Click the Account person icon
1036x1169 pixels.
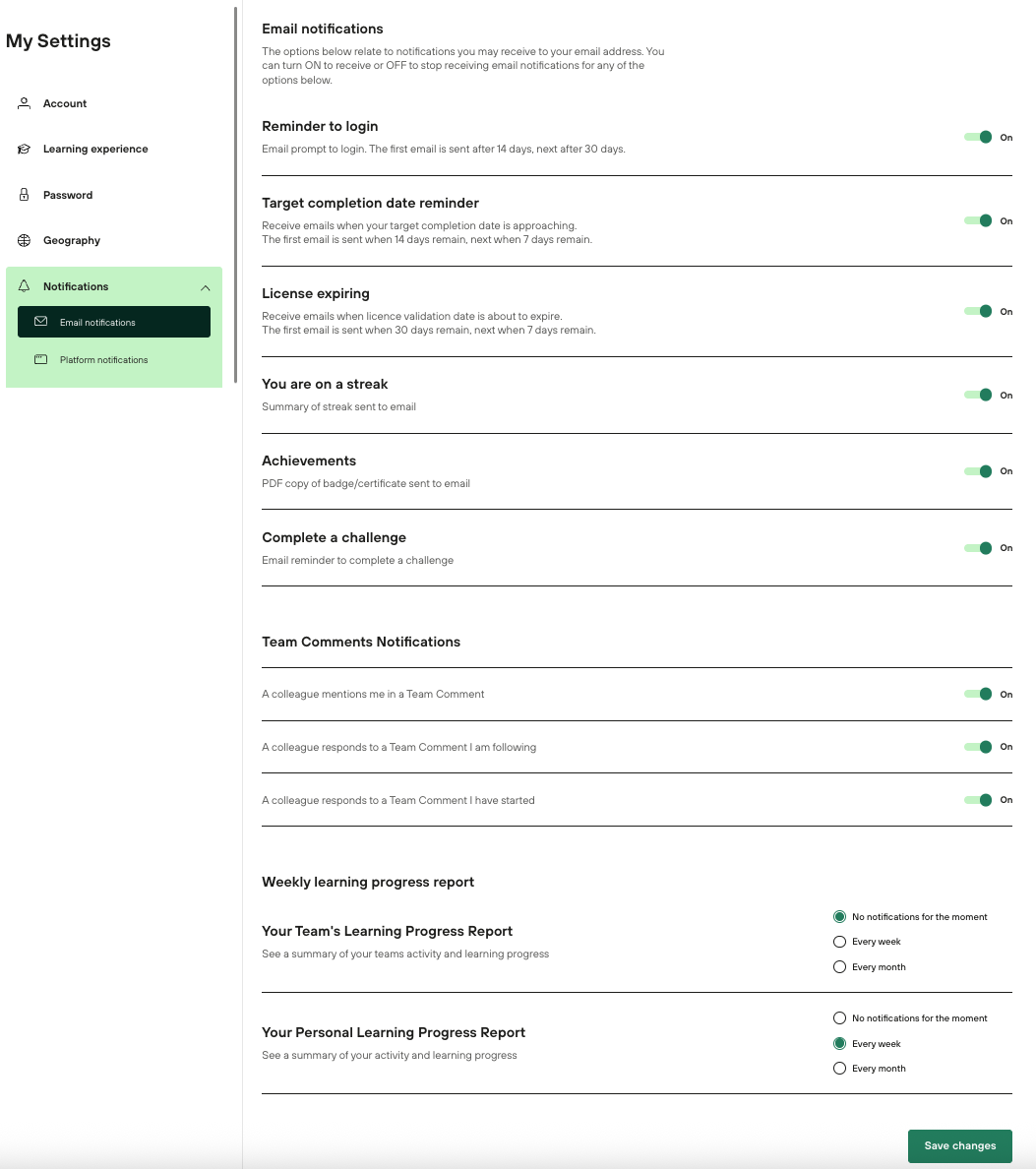click(25, 103)
